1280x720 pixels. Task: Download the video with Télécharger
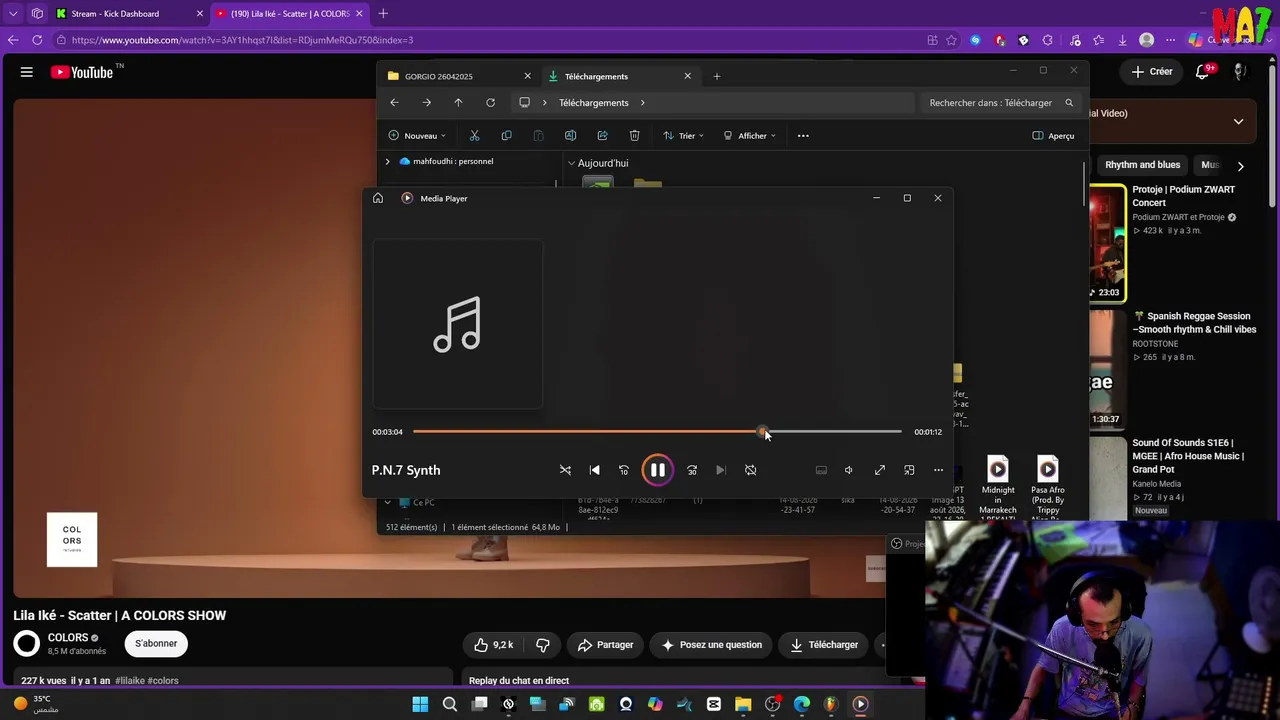tap(824, 645)
